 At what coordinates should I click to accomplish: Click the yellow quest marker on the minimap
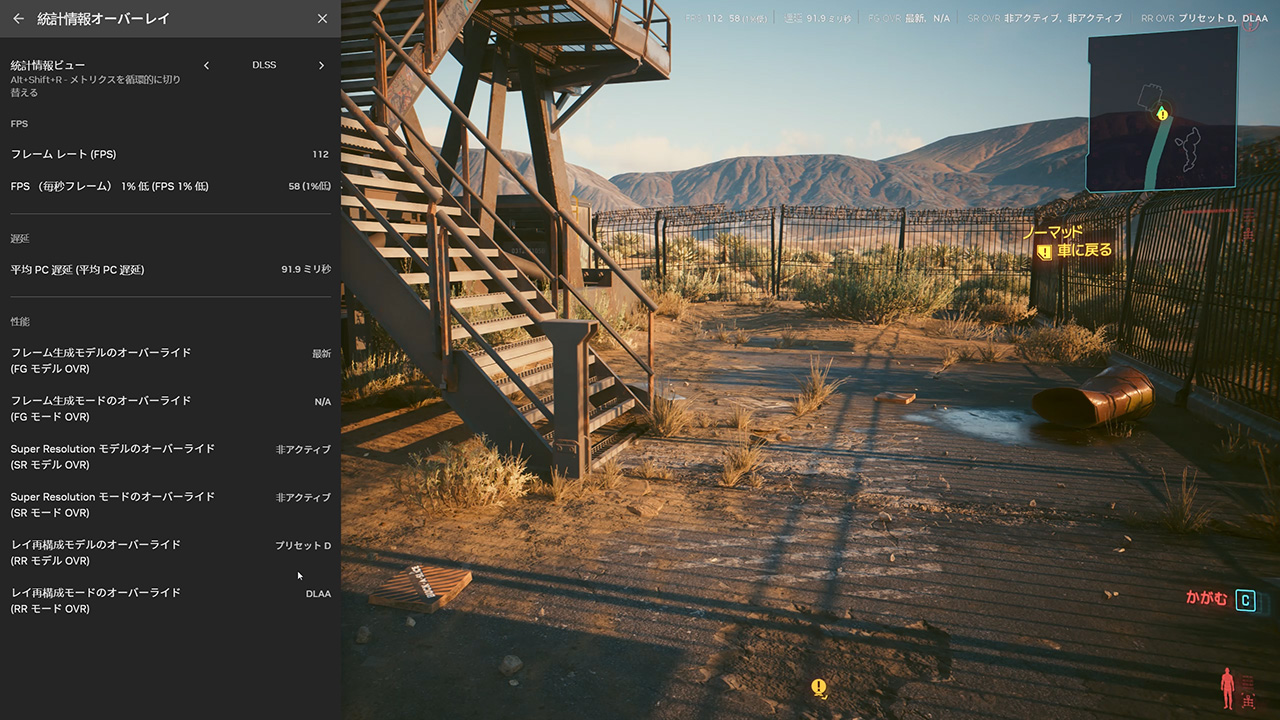click(x=1162, y=114)
